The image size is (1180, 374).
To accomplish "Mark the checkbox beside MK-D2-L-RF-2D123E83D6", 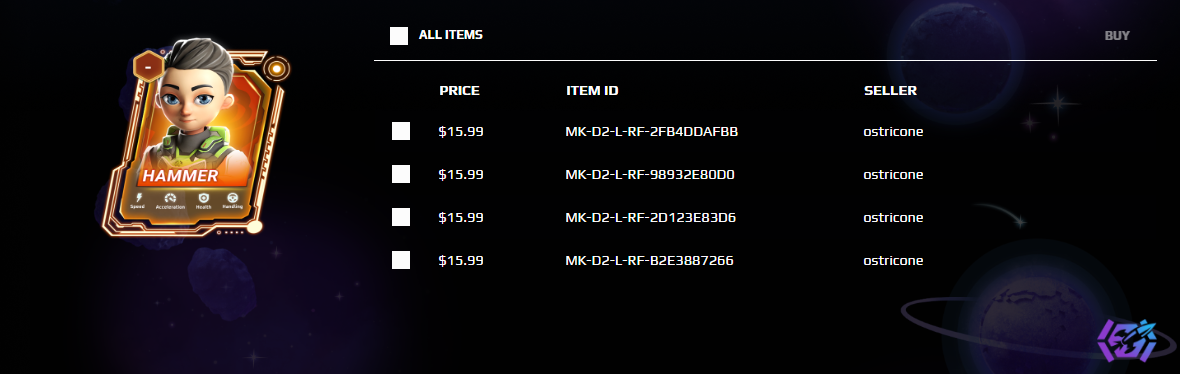I will click(401, 217).
